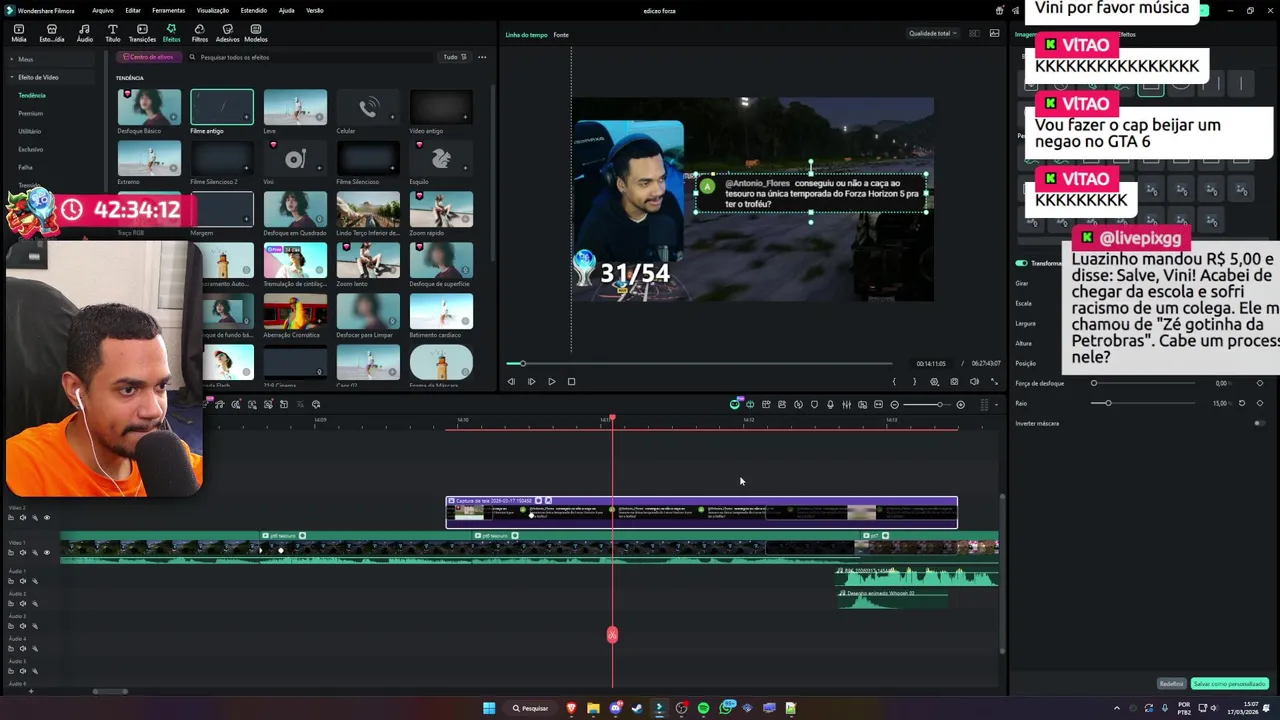Adjust the Raio slider

(x=1144, y=403)
